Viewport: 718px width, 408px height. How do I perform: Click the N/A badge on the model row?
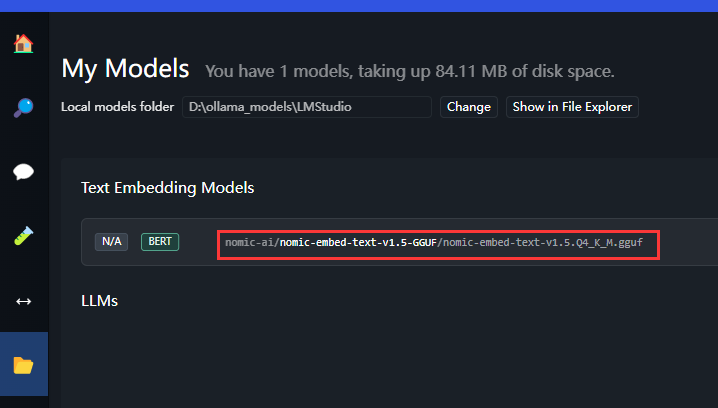(111, 241)
